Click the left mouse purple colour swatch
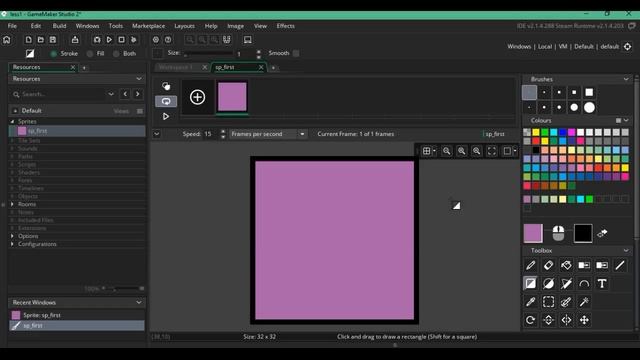Screen dimensions: 640x360 click(533, 233)
